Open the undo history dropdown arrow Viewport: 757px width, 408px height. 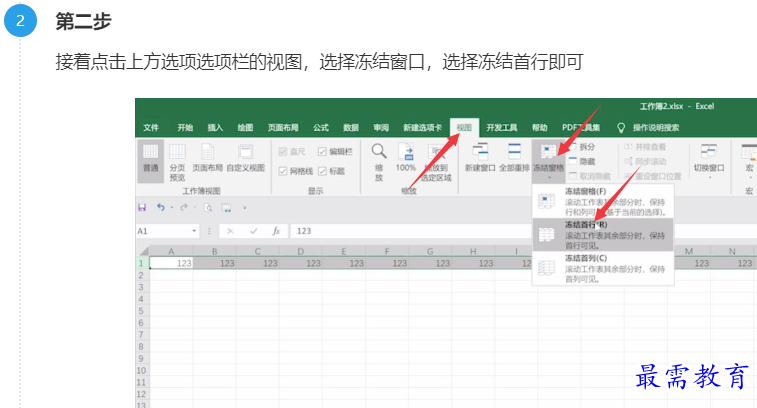(172, 208)
